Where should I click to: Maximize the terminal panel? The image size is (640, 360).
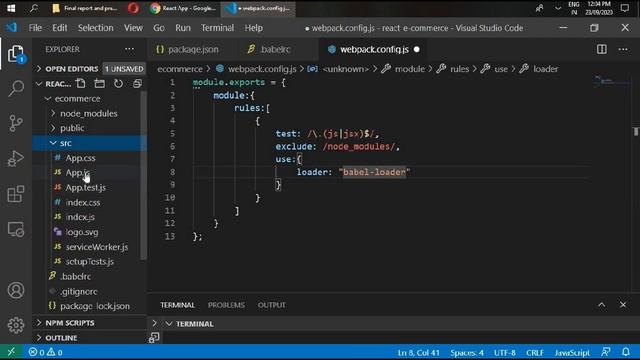click(x=602, y=305)
